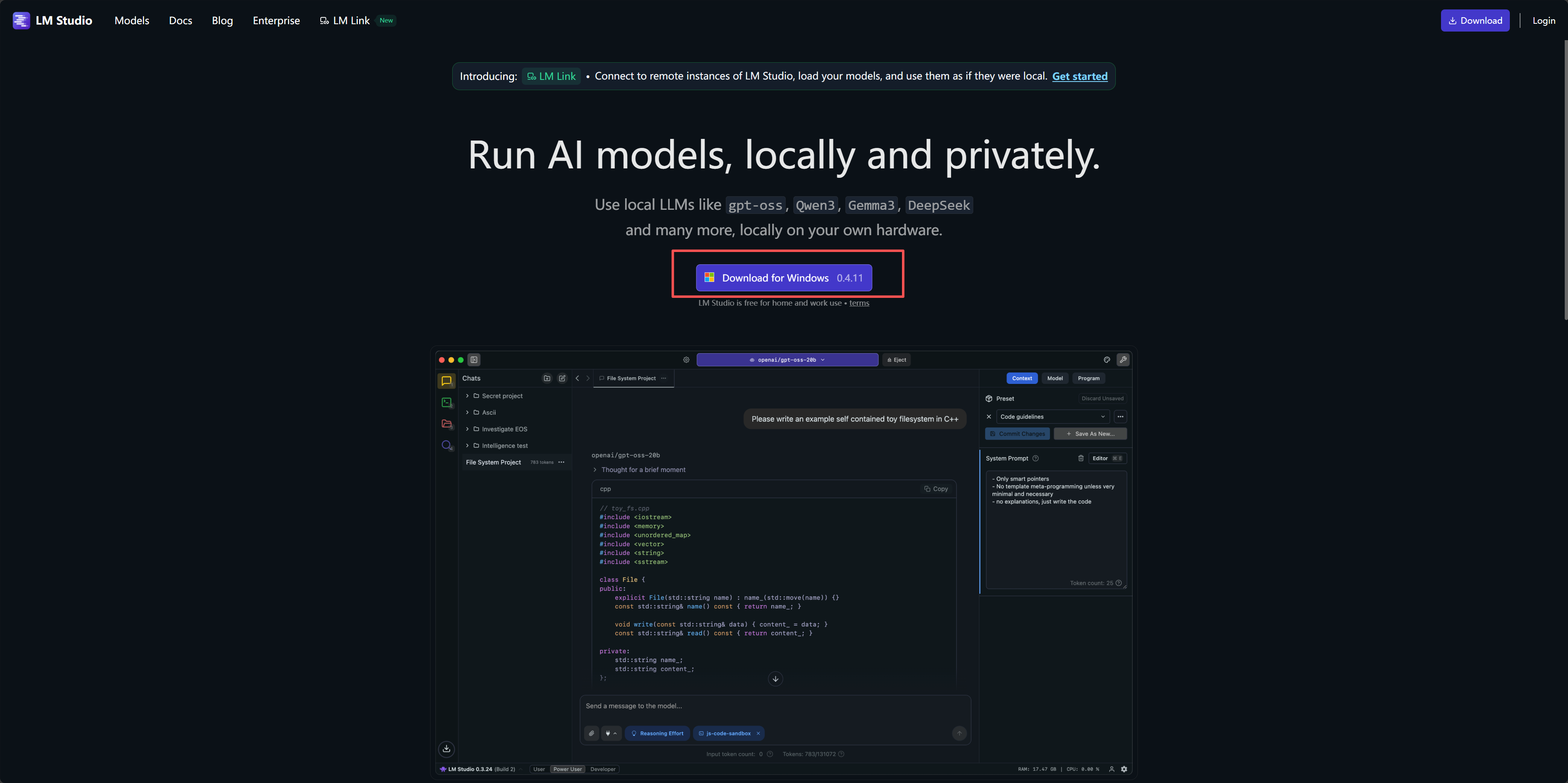
Task: Expand the LM Studio 0.3.24 version chevron
Action: 521,769
